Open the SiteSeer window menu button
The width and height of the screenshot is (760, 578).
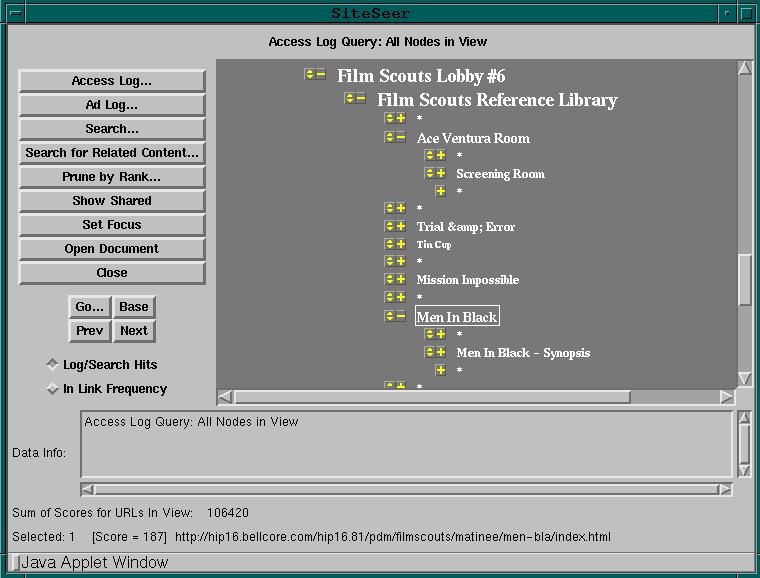tap(16, 13)
